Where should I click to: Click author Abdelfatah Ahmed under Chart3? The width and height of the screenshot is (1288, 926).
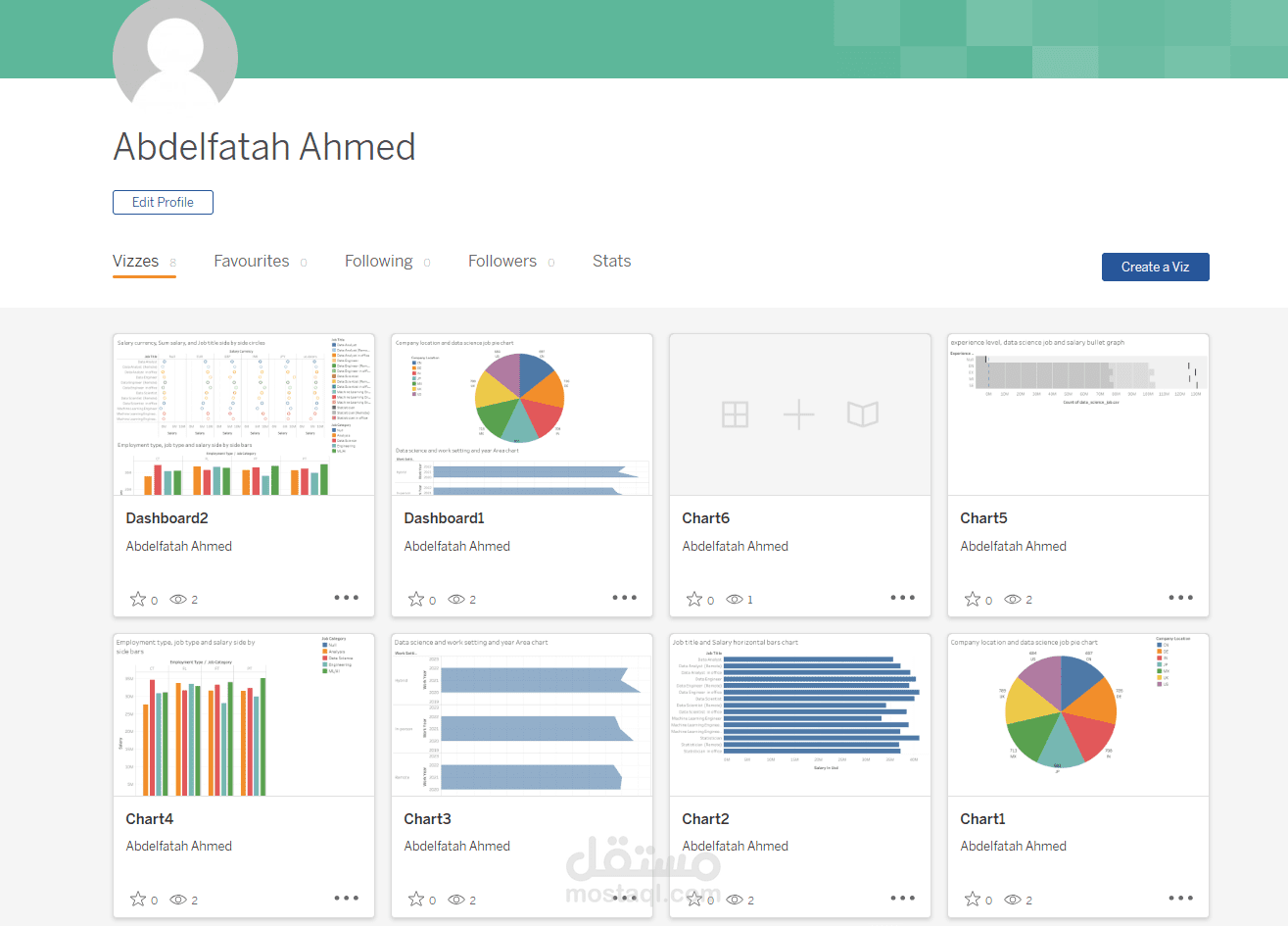pyautogui.click(x=456, y=847)
